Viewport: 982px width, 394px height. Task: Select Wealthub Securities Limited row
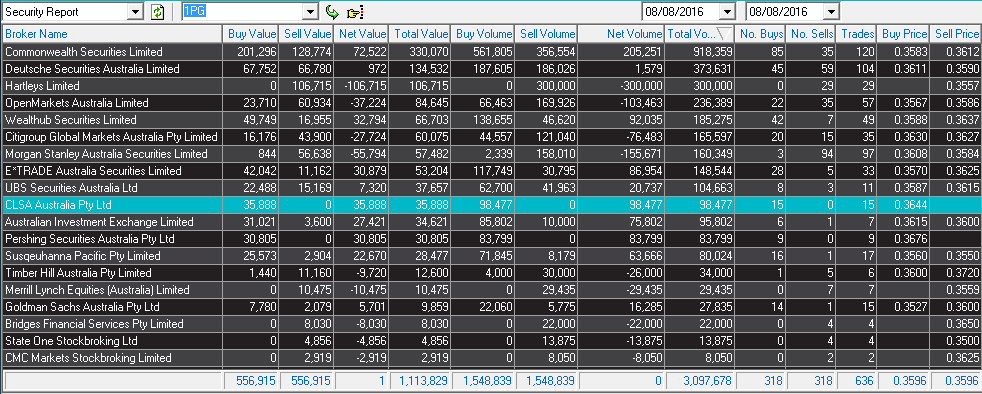coord(491,120)
